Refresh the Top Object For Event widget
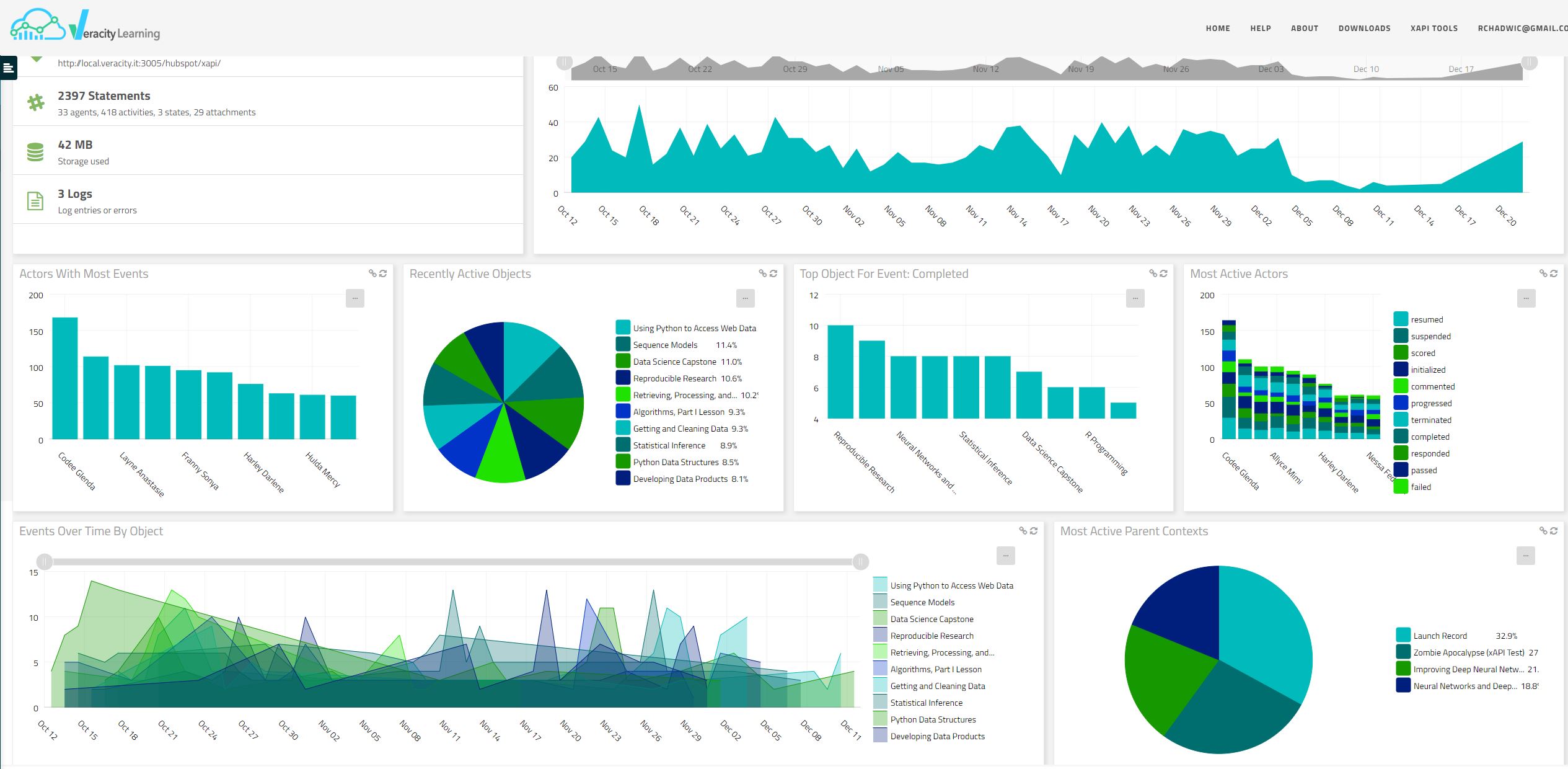 pos(1163,273)
